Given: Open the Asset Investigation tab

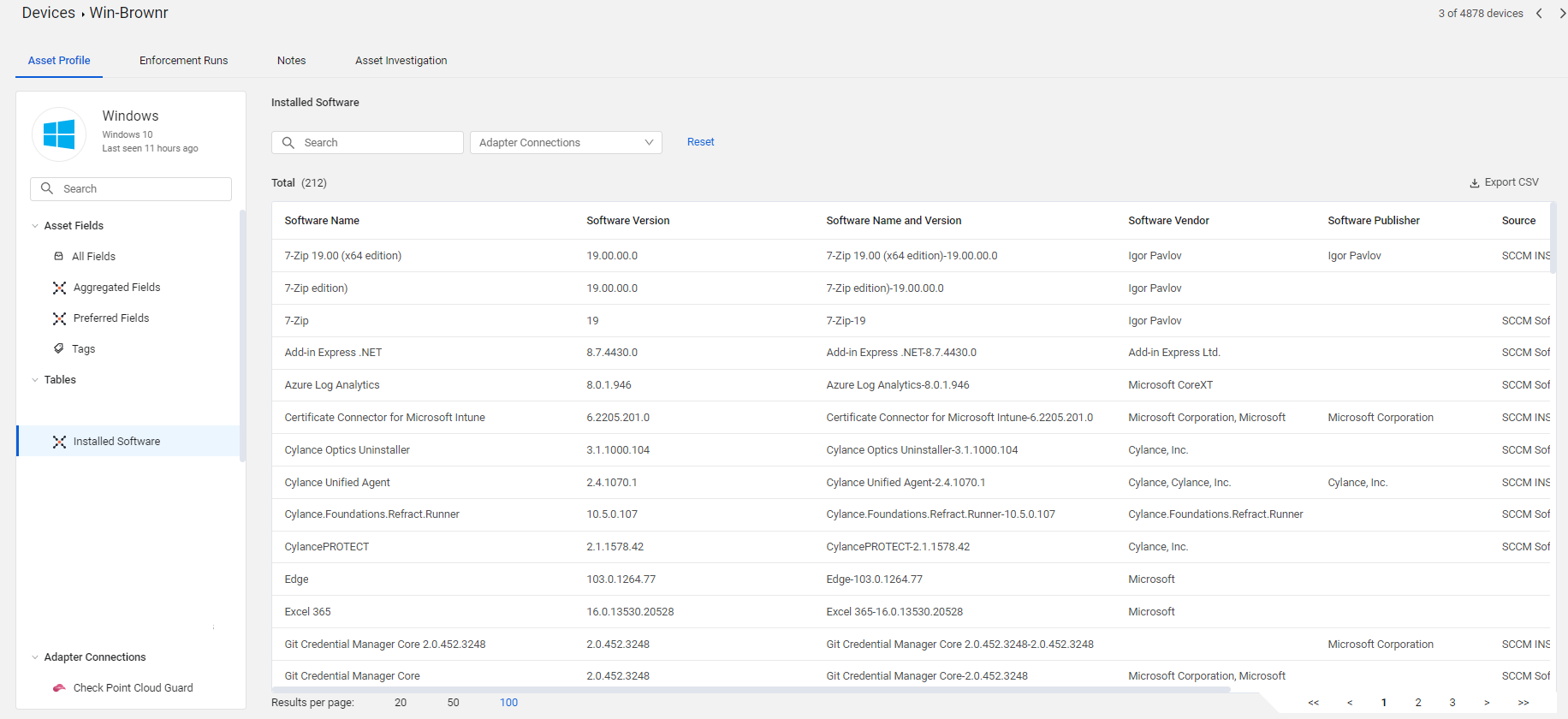Looking at the screenshot, I should coord(401,61).
